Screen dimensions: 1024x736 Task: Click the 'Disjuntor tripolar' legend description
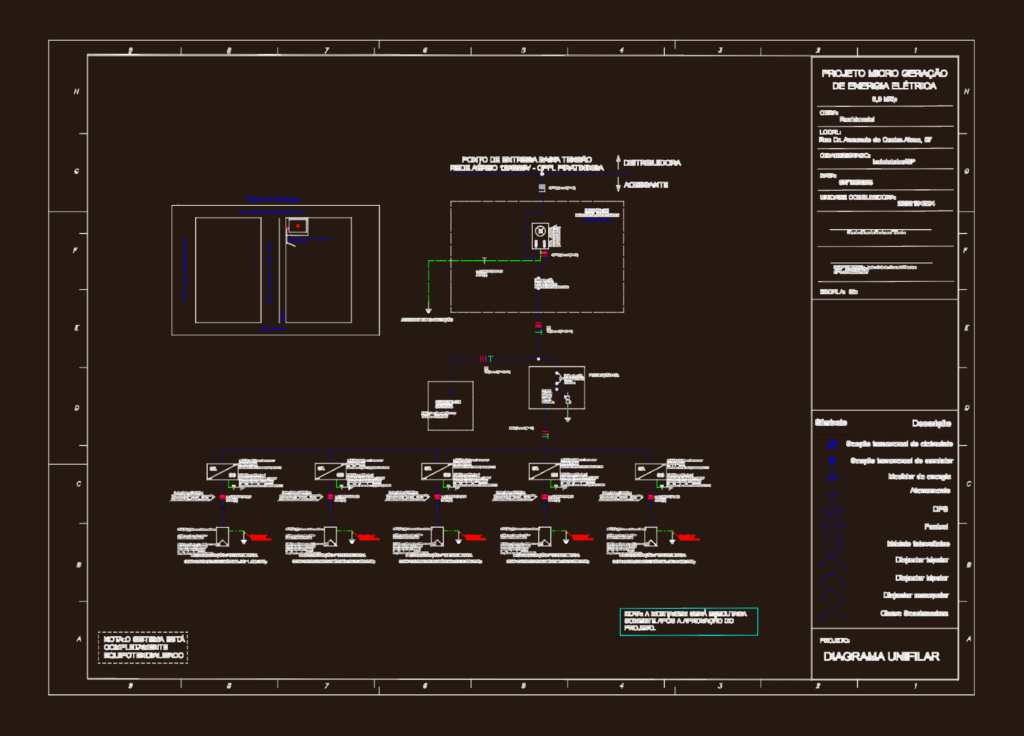tap(921, 560)
